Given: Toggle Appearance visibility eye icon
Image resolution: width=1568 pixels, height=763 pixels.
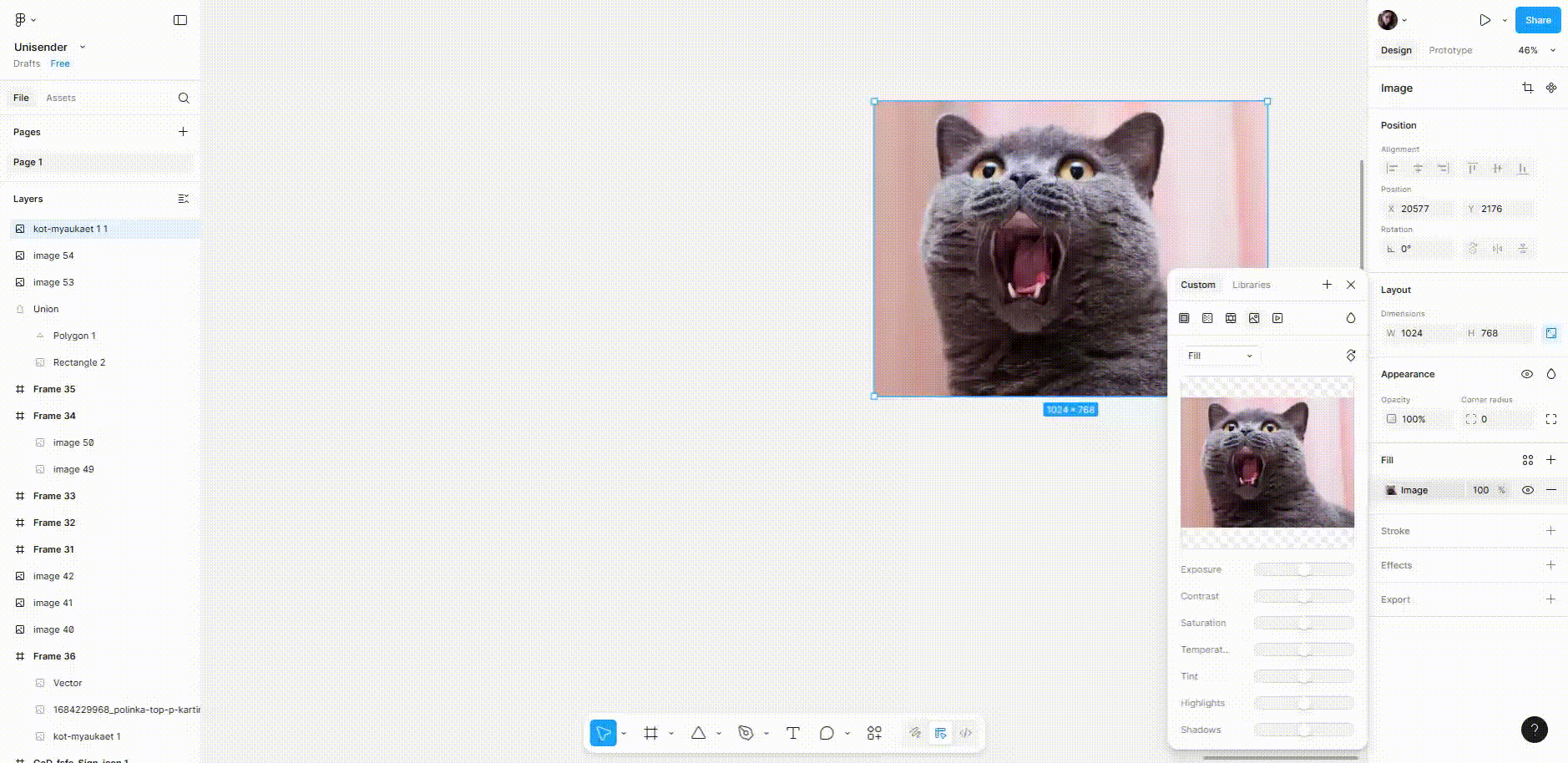Looking at the screenshot, I should click(1526, 374).
